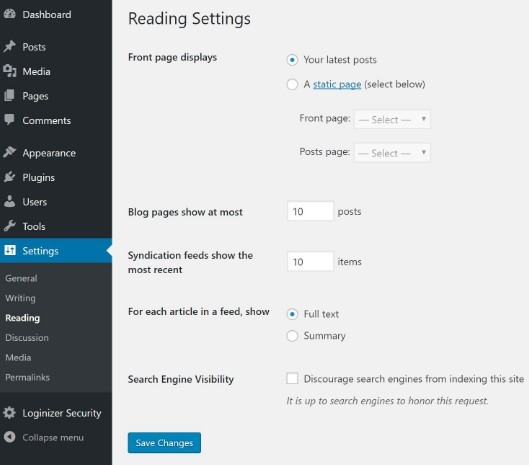The height and width of the screenshot is (465, 529).
Task: Open the Front page select dropdown
Action: pyautogui.click(x=392, y=119)
